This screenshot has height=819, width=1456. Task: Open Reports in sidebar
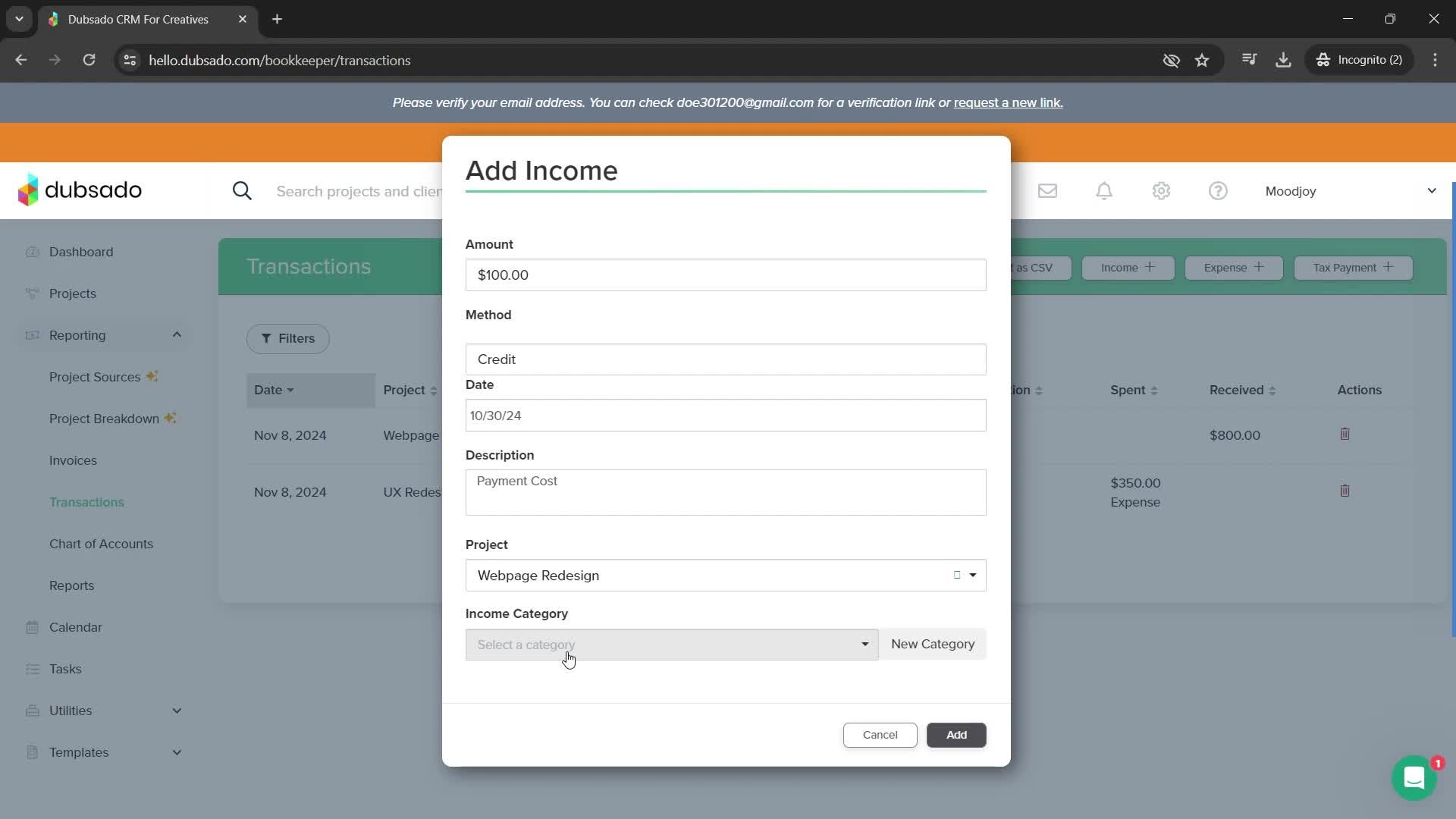[x=71, y=585]
